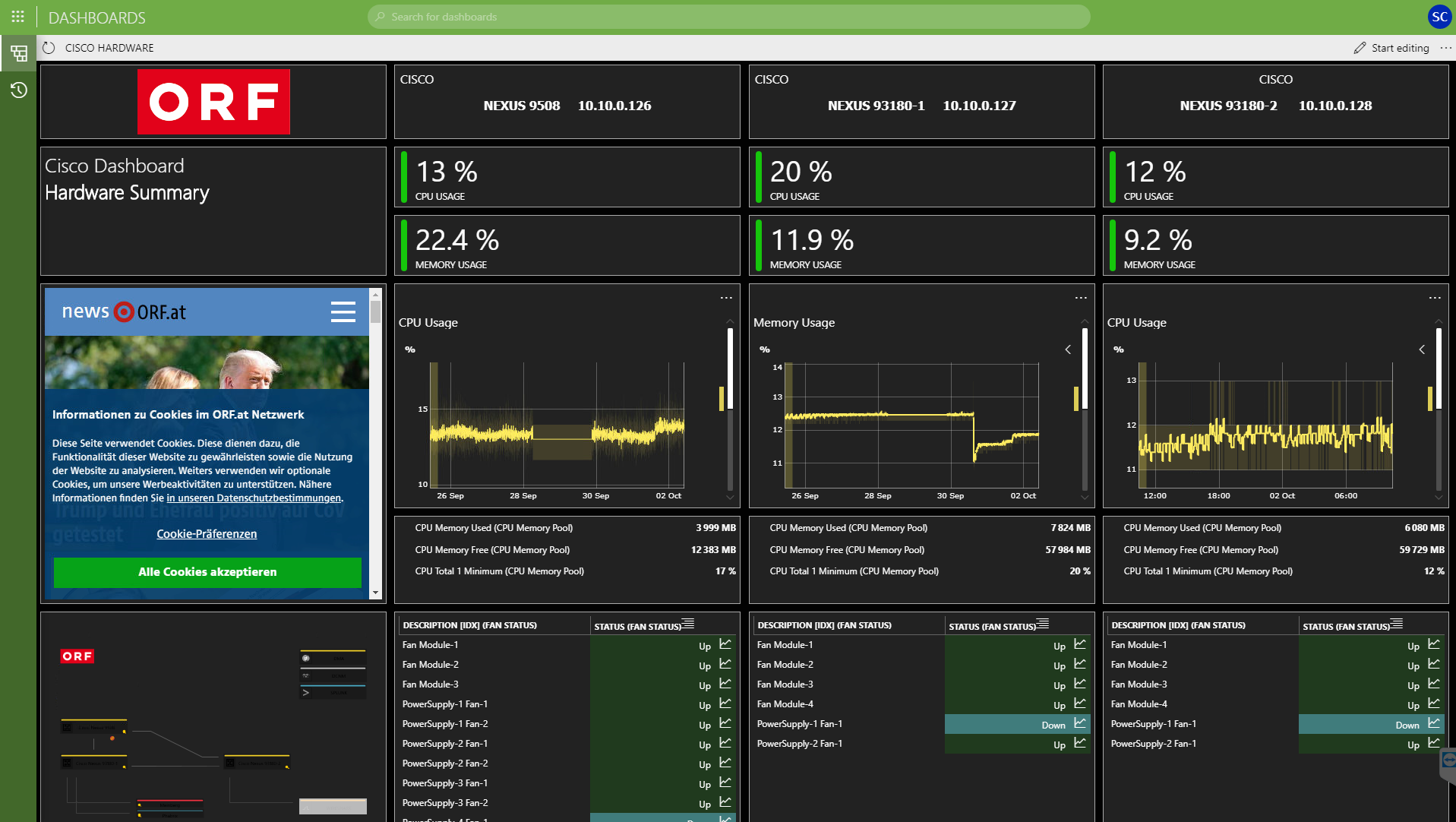Open graph for Nexus 9508 PowerSupply-3 Fan-1
Image resolution: width=1456 pixels, height=822 pixels.
[725, 782]
